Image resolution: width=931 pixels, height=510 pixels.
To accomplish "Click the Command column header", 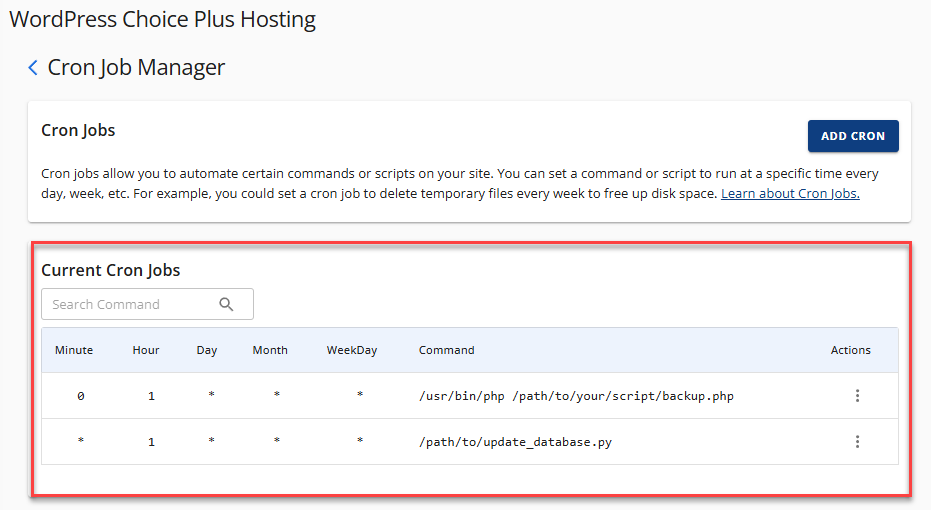I will click(446, 350).
